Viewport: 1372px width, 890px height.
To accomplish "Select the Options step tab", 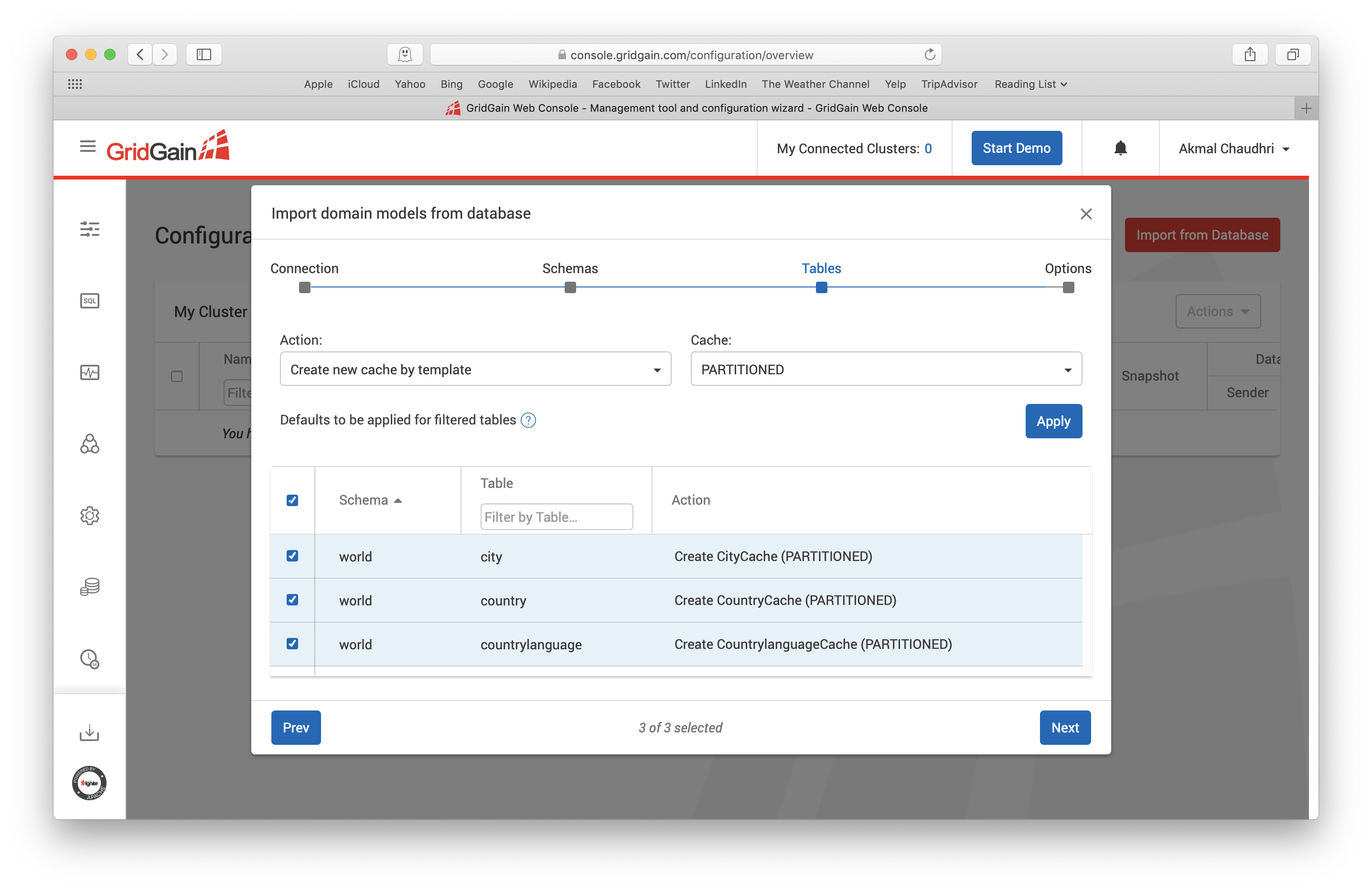I will (1068, 268).
